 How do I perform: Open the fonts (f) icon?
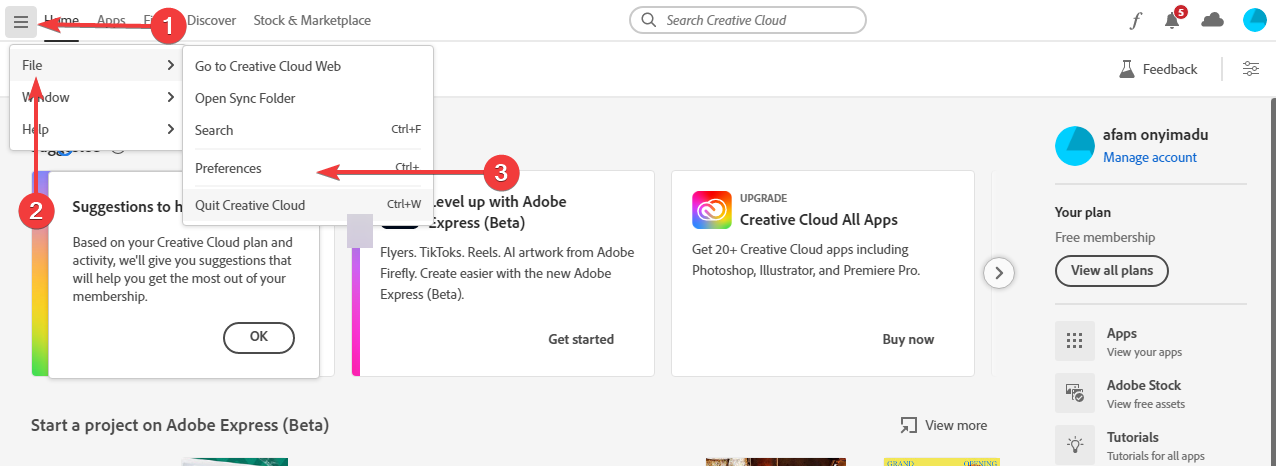(1135, 20)
